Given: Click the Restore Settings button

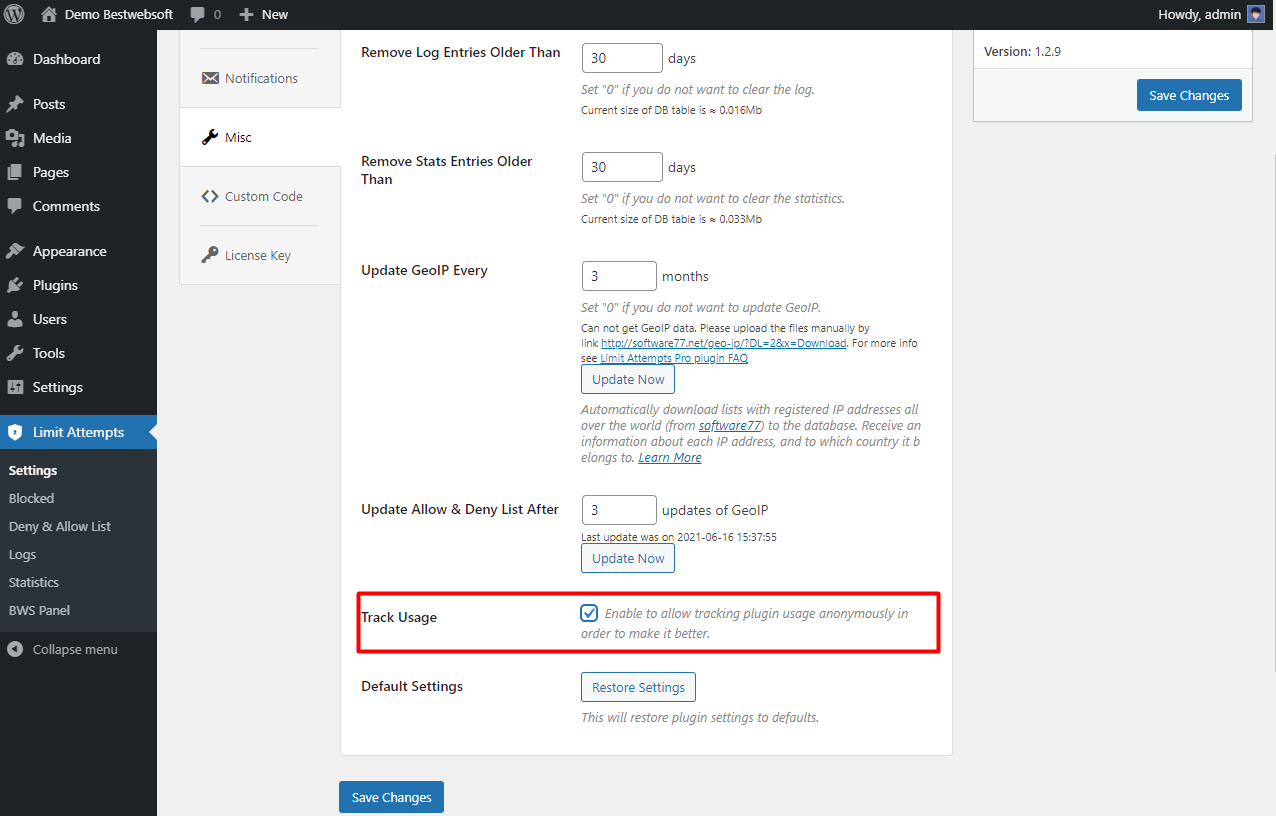Looking at the screenshot, I should click(638, 687).
